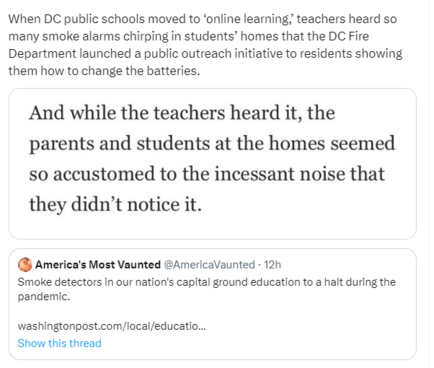Select the @AmericaVaunted handle
Viewport: 434px width, 368px height.
(x=209, y=265)
